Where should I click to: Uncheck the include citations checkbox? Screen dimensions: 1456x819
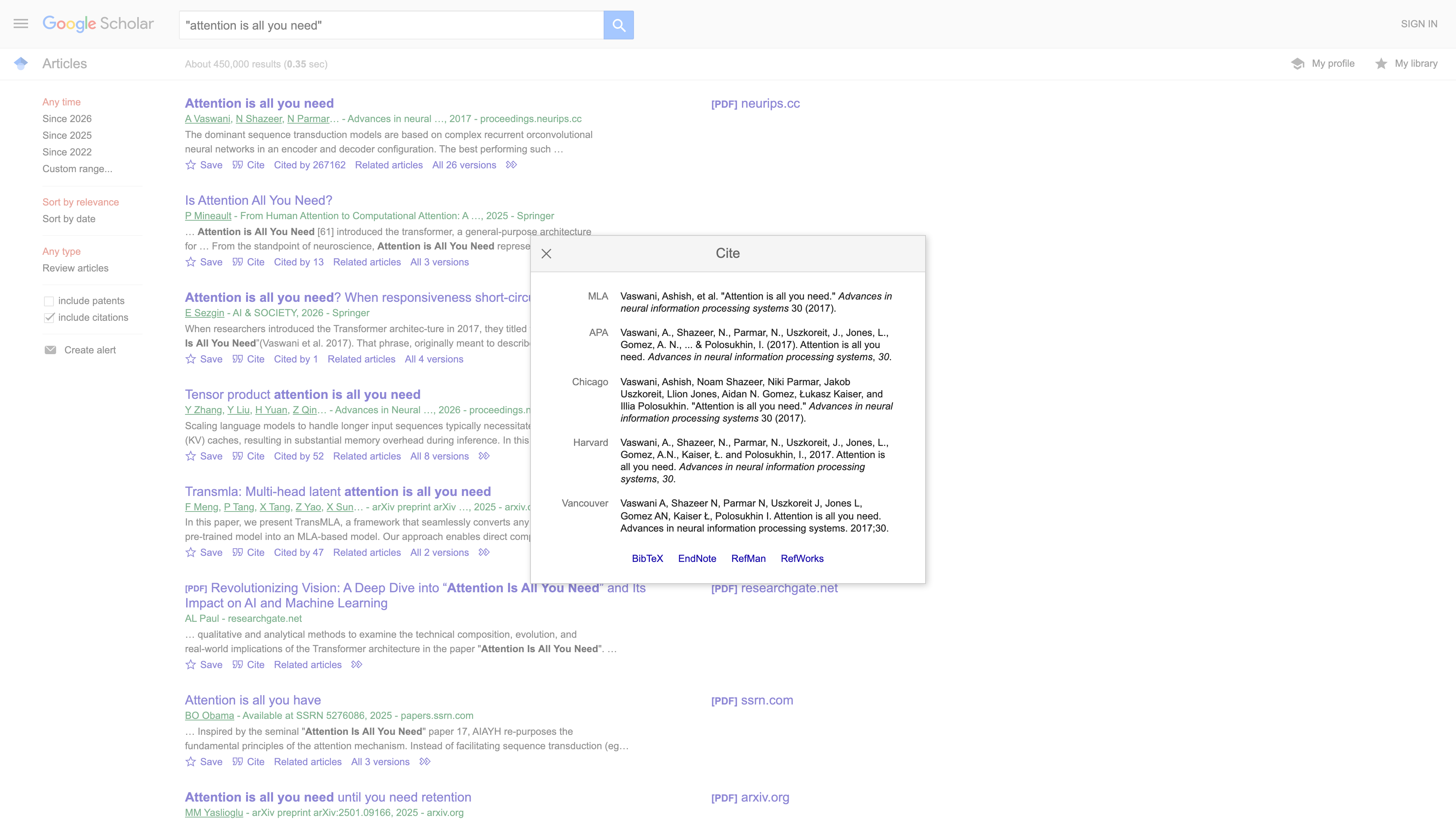[x=49, y=317]
